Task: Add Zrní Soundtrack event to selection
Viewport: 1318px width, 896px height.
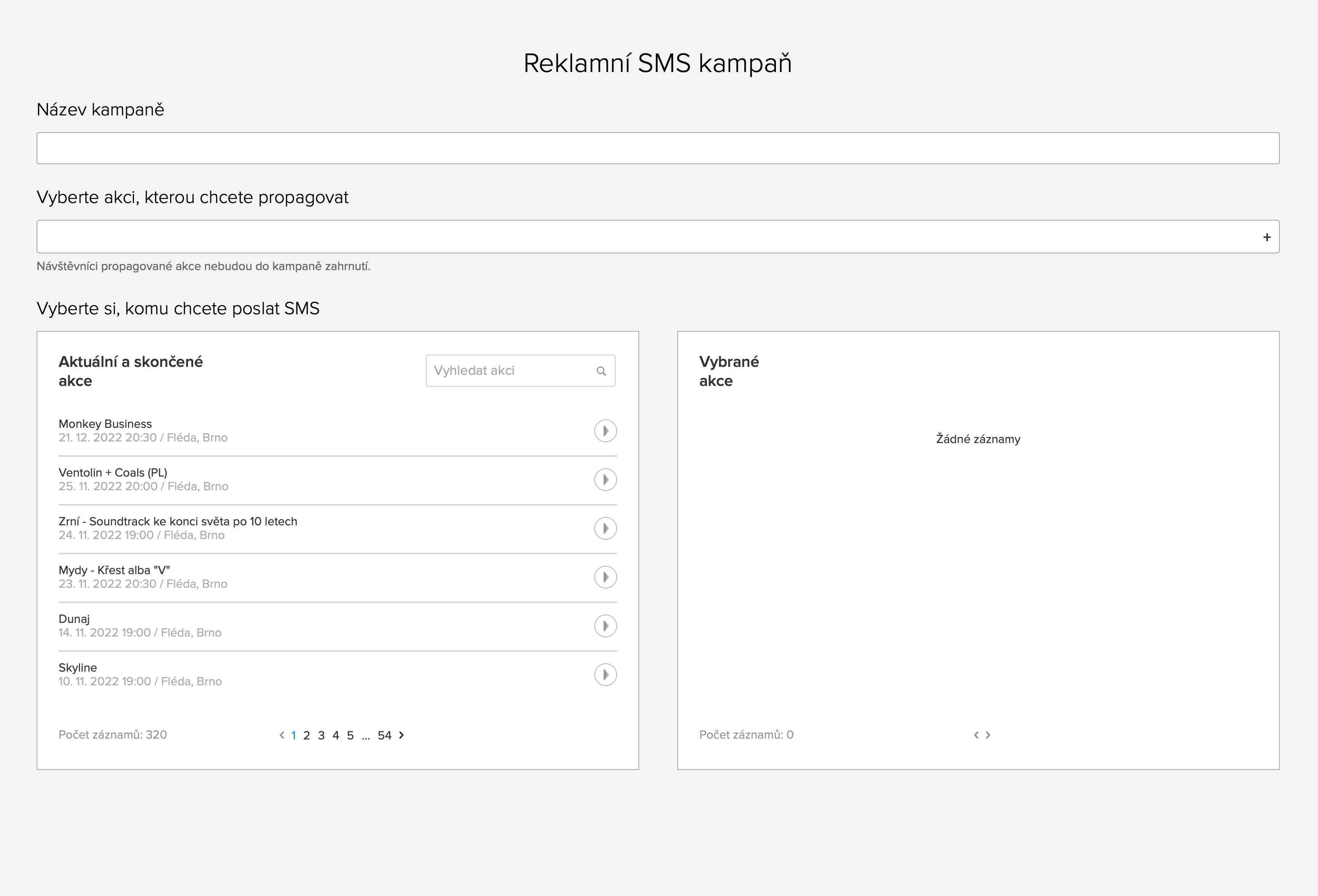Action: pos(605,528)
